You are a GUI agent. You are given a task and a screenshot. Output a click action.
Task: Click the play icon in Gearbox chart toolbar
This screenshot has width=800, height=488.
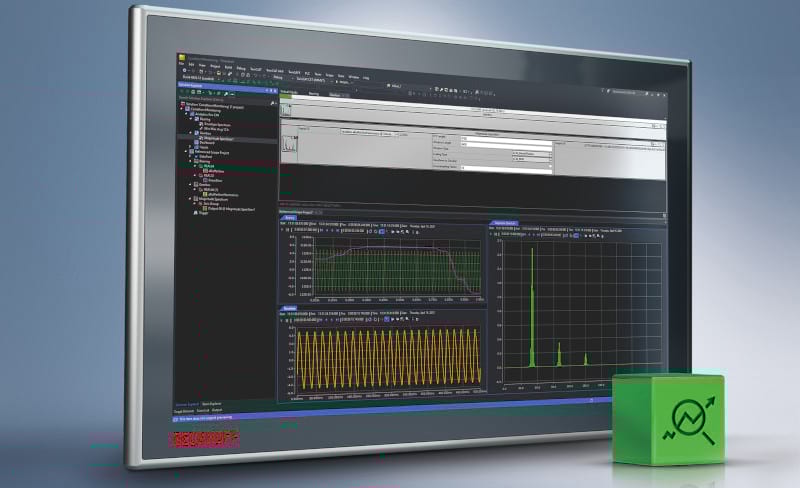click(x=282, y=322)
